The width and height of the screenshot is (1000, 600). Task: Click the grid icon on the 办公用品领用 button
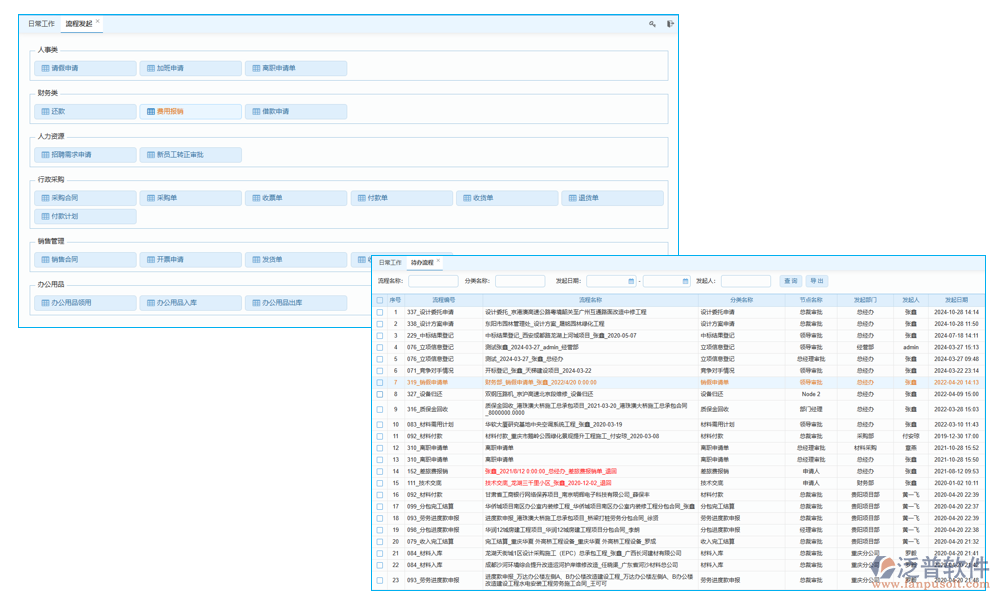pos(45,304)
